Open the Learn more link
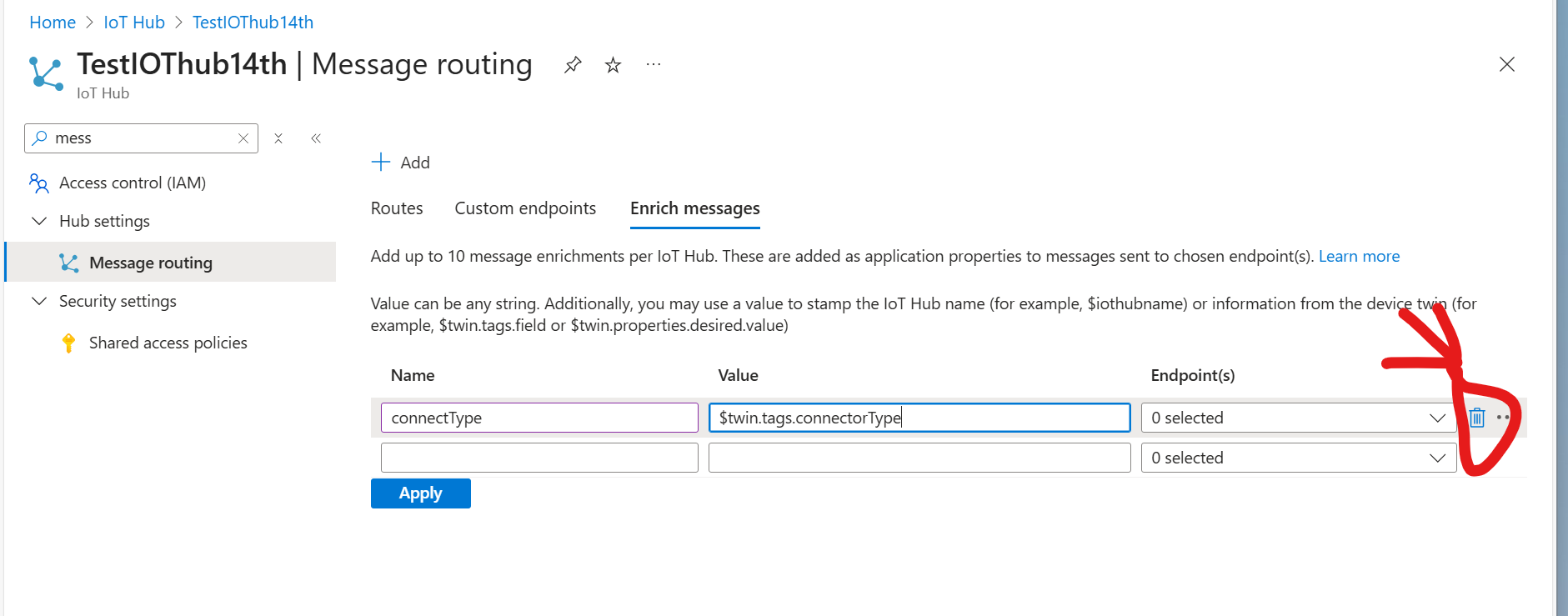 coord(1359,256)
